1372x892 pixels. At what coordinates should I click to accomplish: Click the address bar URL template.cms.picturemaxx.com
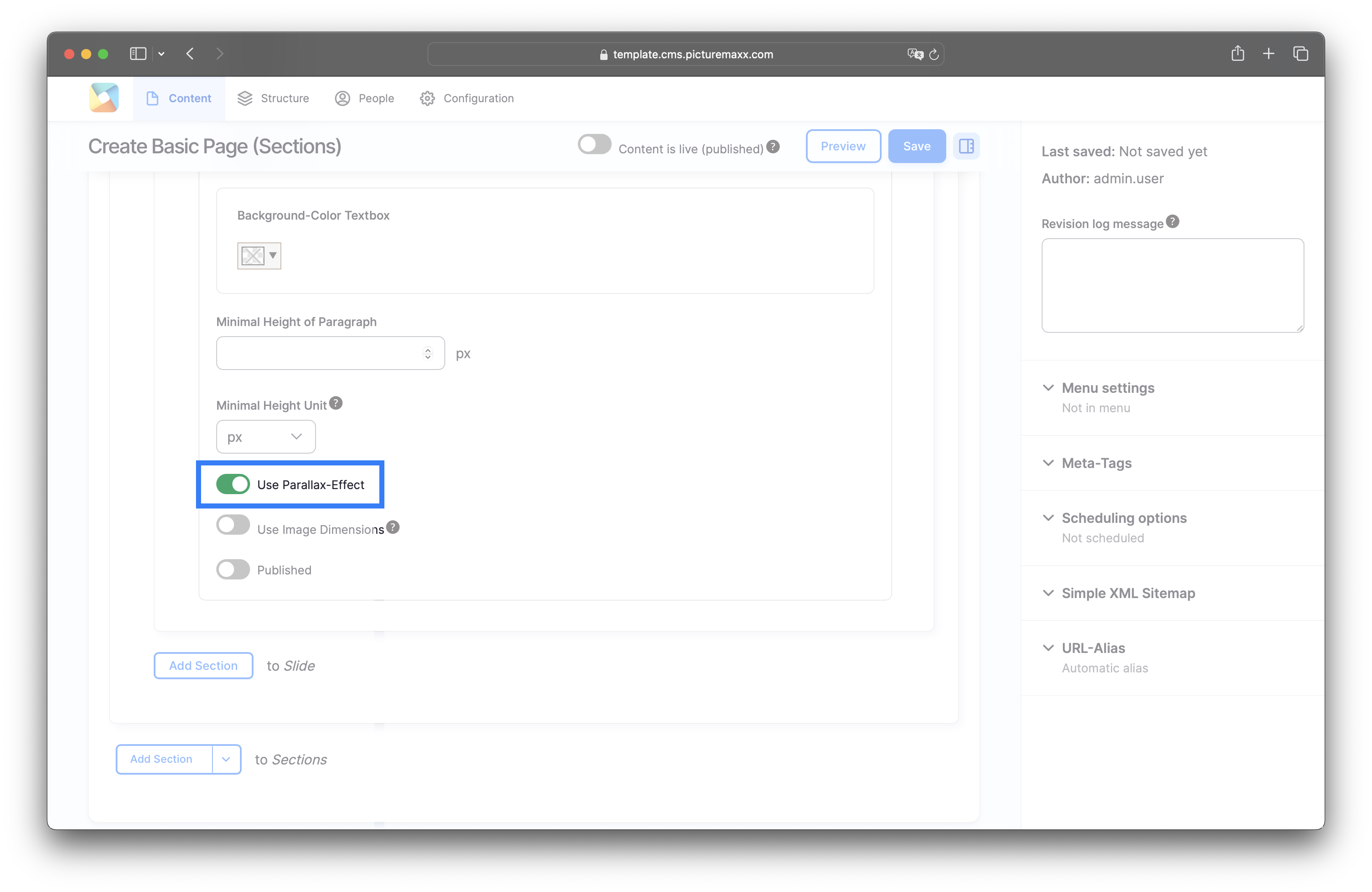click(692, 54)
